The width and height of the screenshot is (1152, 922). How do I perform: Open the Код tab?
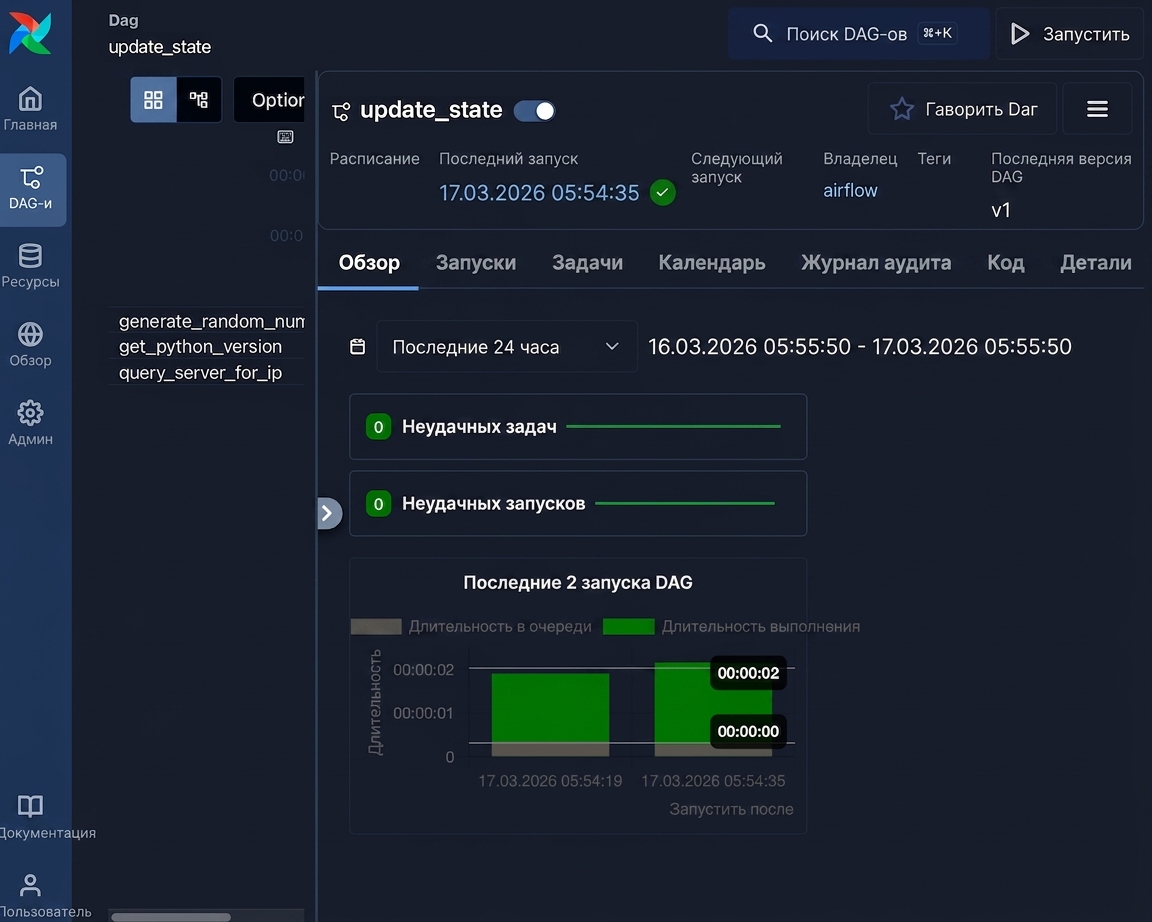(1006, 263)
